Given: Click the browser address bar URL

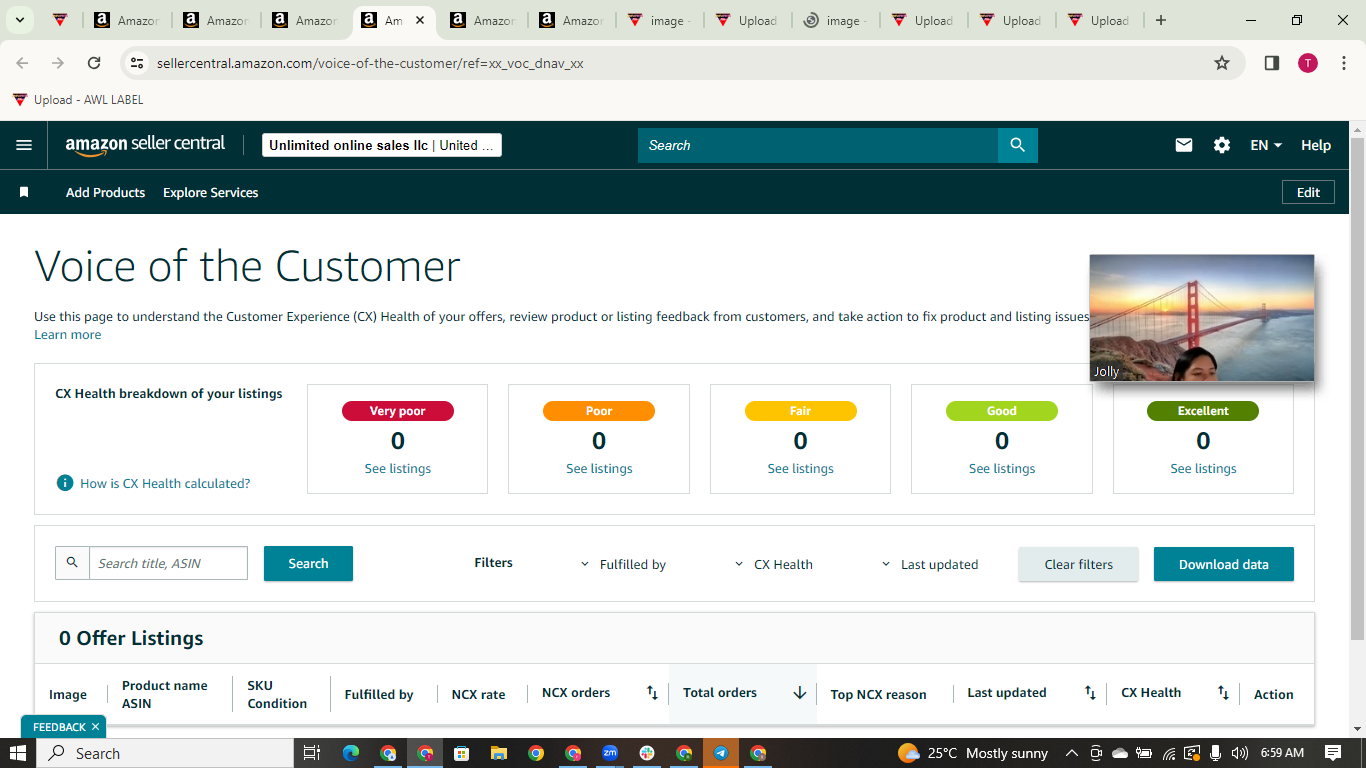Looking at the screenshot, I should pyautogui.click(x=370, y=63).
